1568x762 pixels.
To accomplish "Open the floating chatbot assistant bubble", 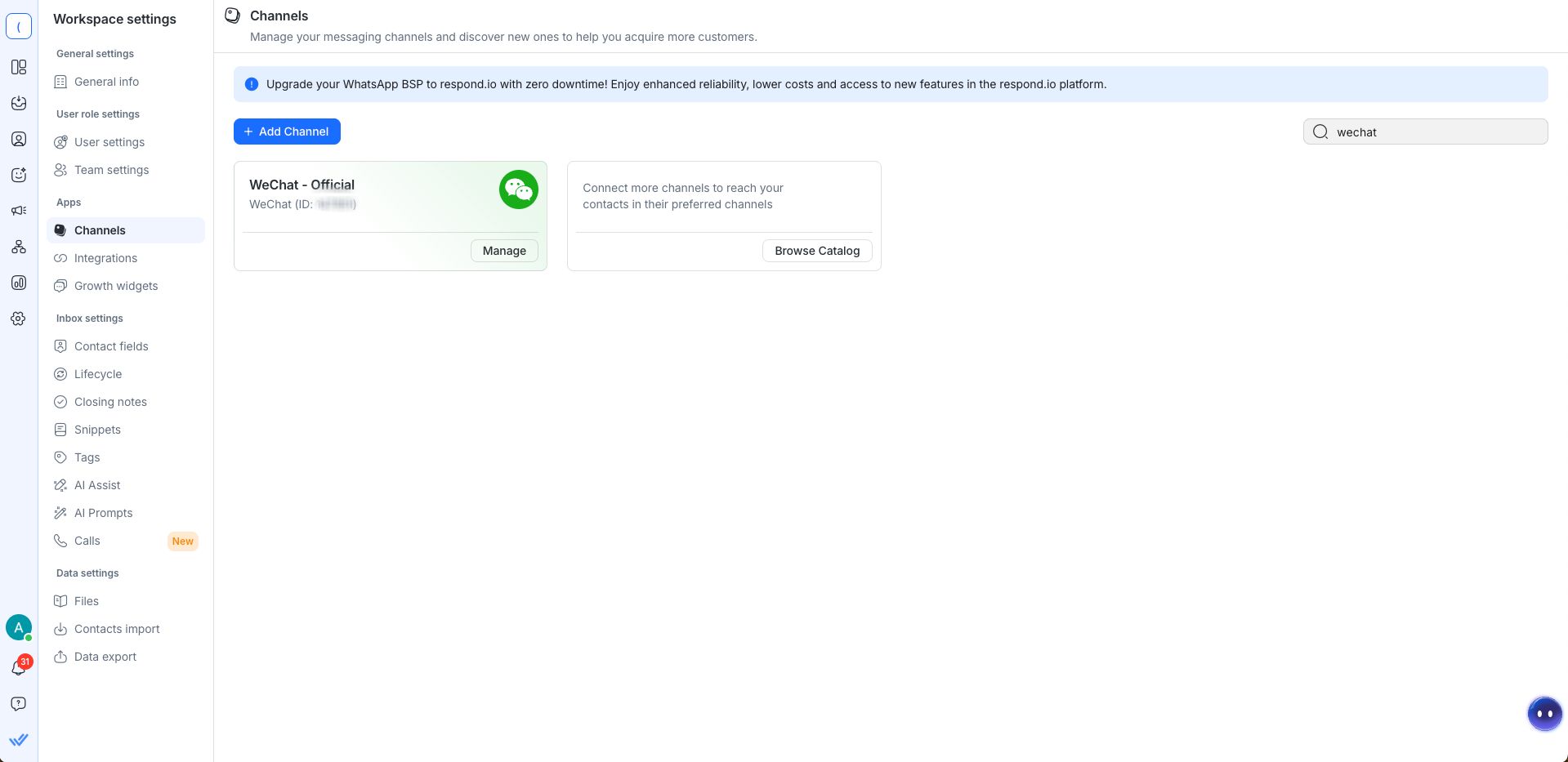I will pos(1544,714).
